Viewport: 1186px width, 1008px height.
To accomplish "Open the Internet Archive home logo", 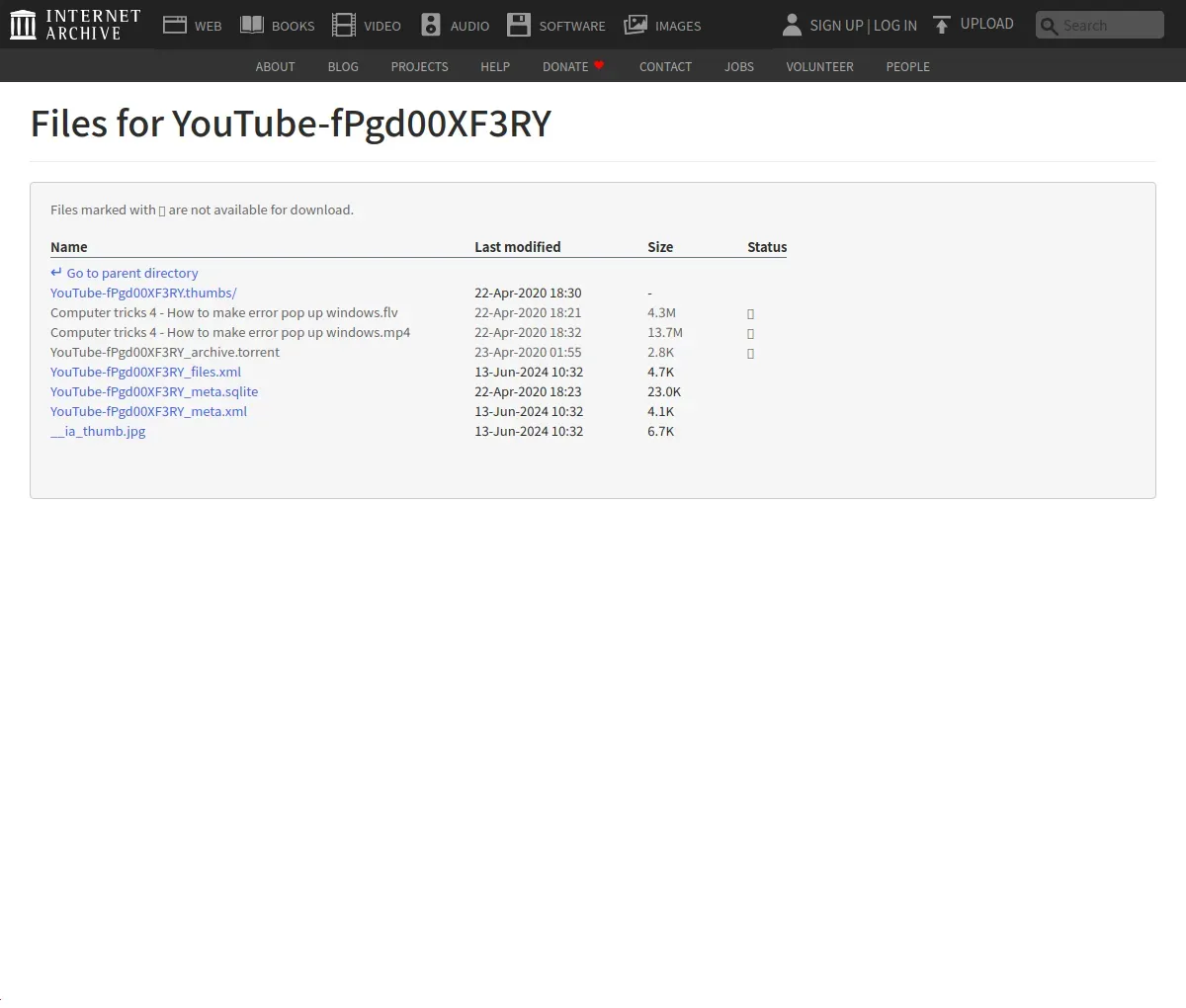I will (75, 25).
